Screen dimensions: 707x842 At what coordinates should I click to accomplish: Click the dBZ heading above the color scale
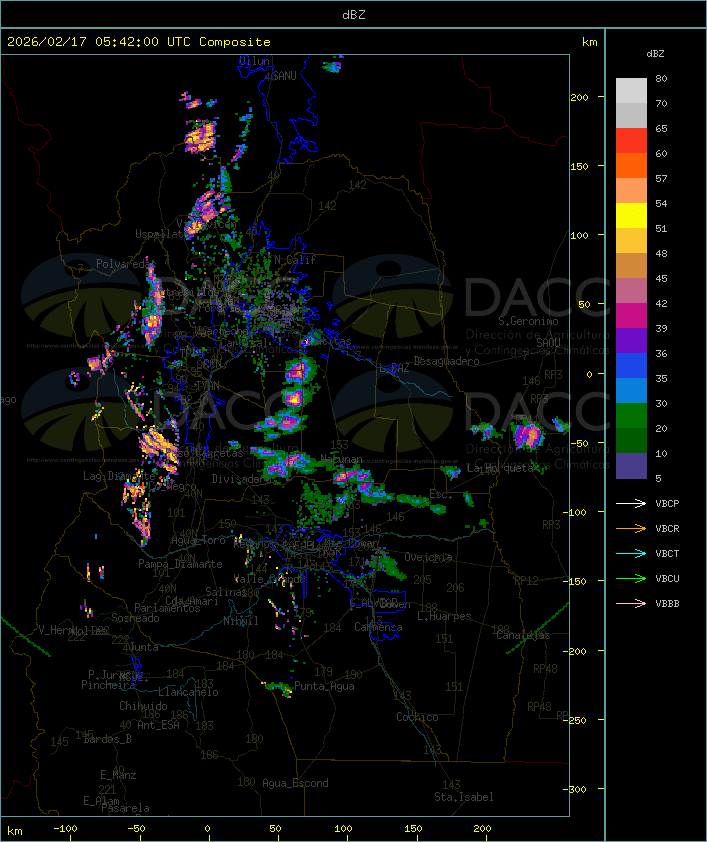tap(655, 54)
